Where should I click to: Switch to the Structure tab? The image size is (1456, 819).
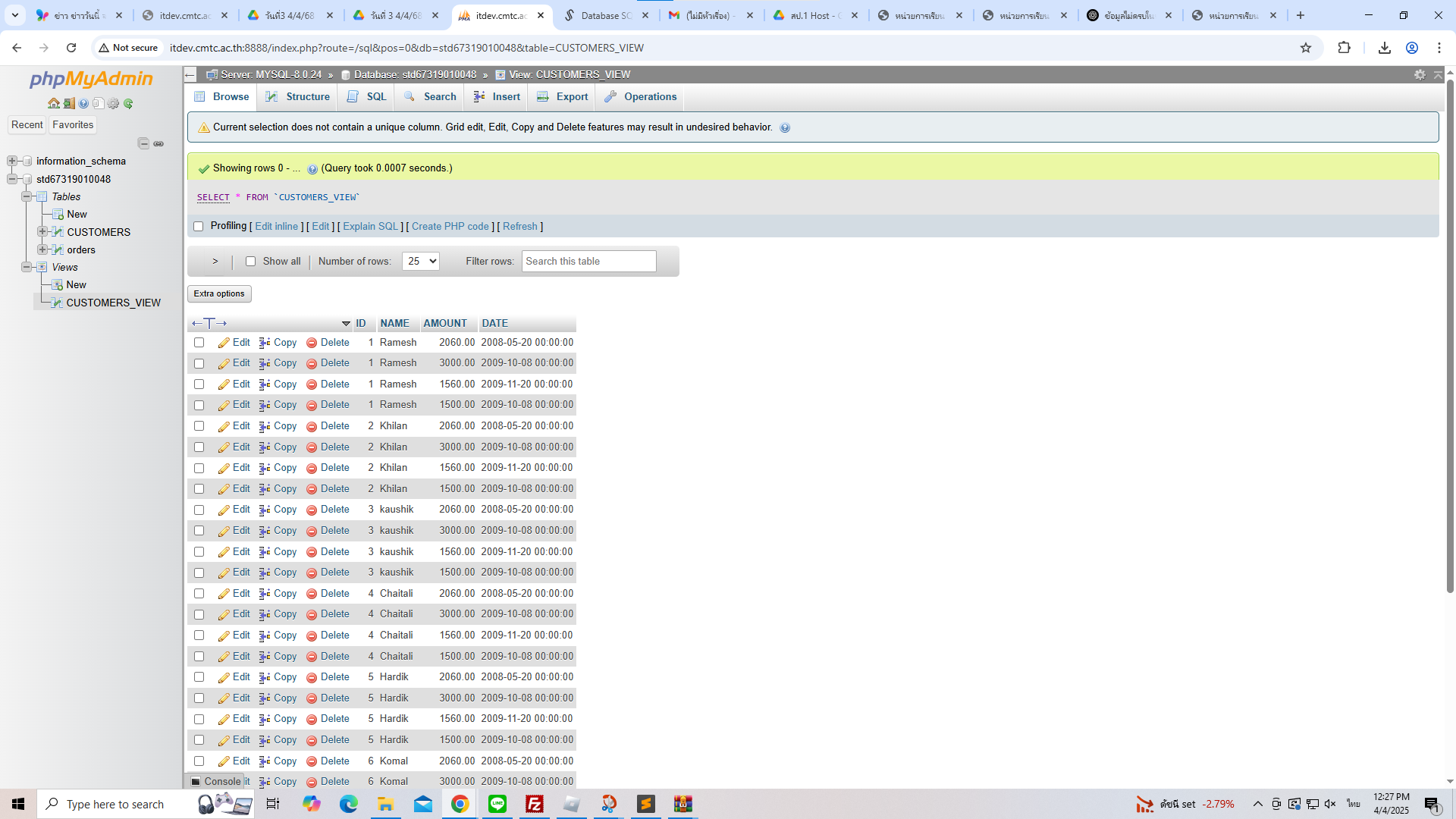coord(298,96)
